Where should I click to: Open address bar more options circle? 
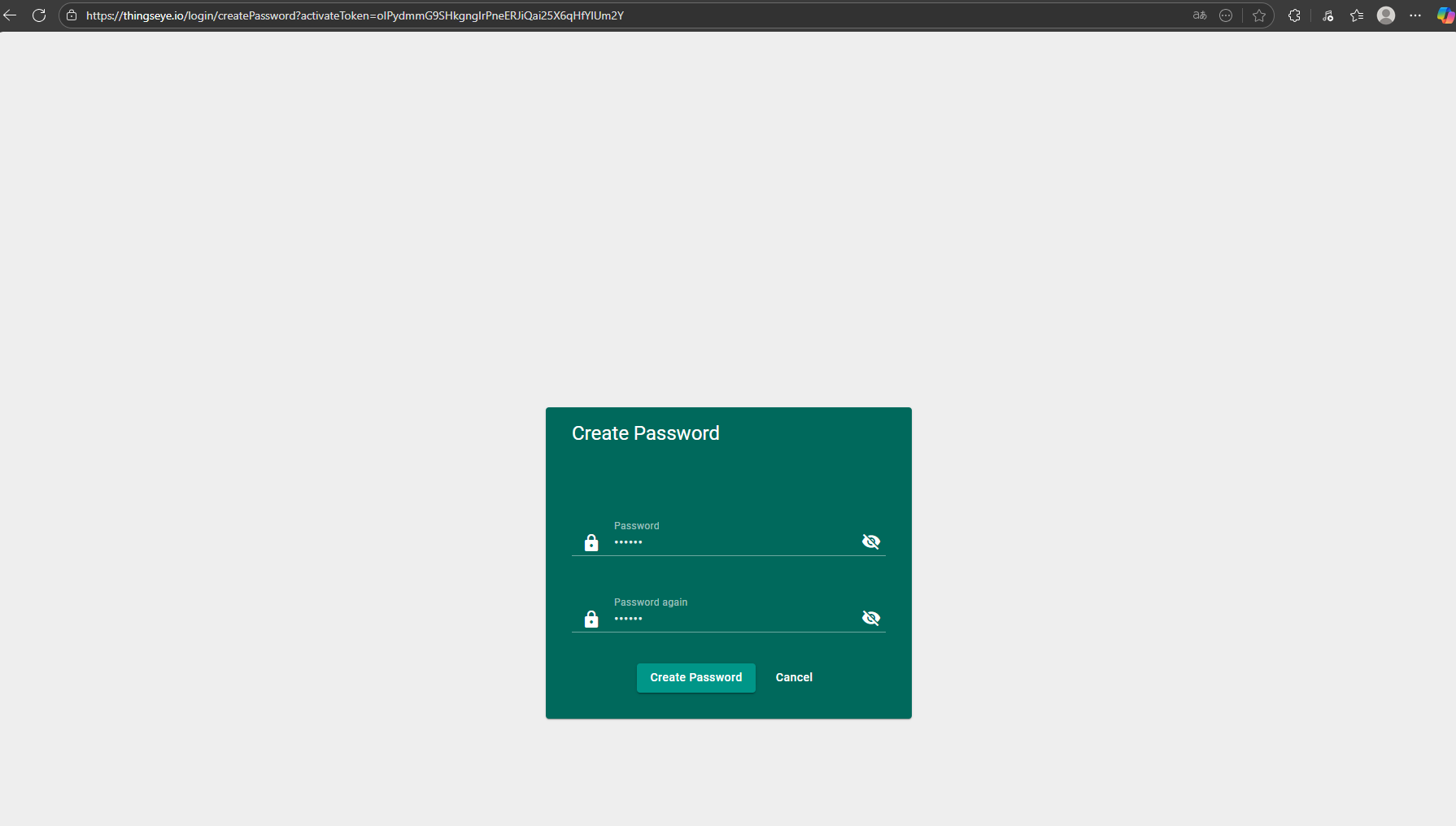coord(1226,15)
